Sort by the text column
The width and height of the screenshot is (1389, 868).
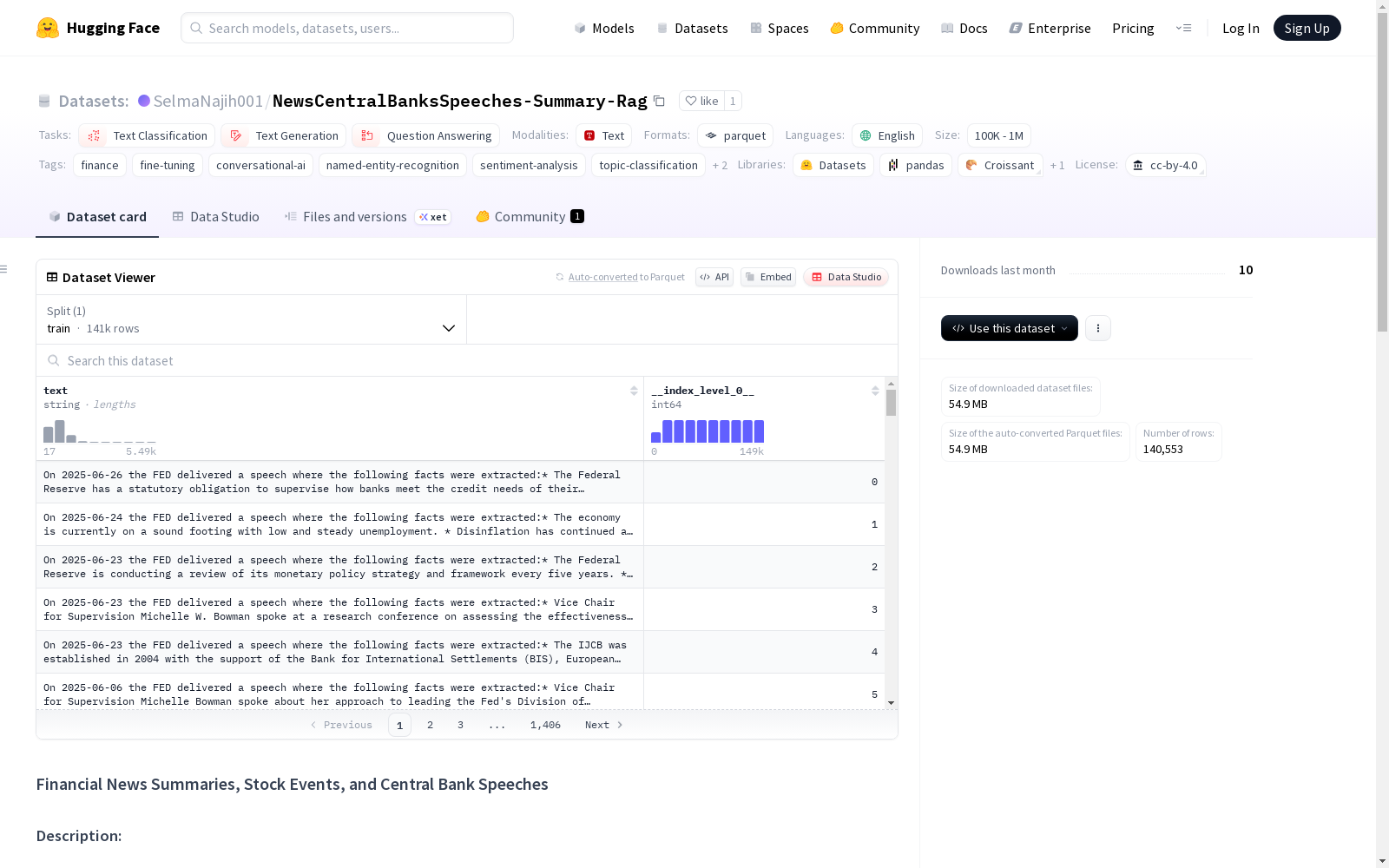click(634, 391)
